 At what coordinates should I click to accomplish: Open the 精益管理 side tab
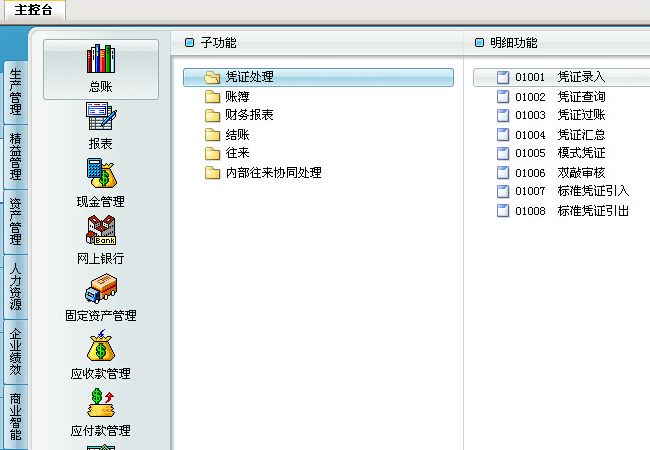[x=16, y=157]
